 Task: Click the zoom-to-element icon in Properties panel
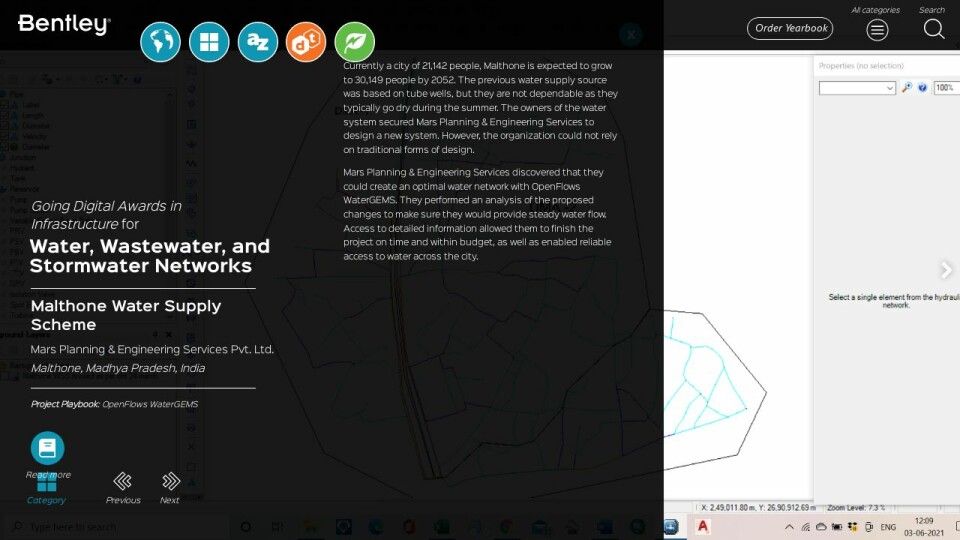tap(907, 88)
